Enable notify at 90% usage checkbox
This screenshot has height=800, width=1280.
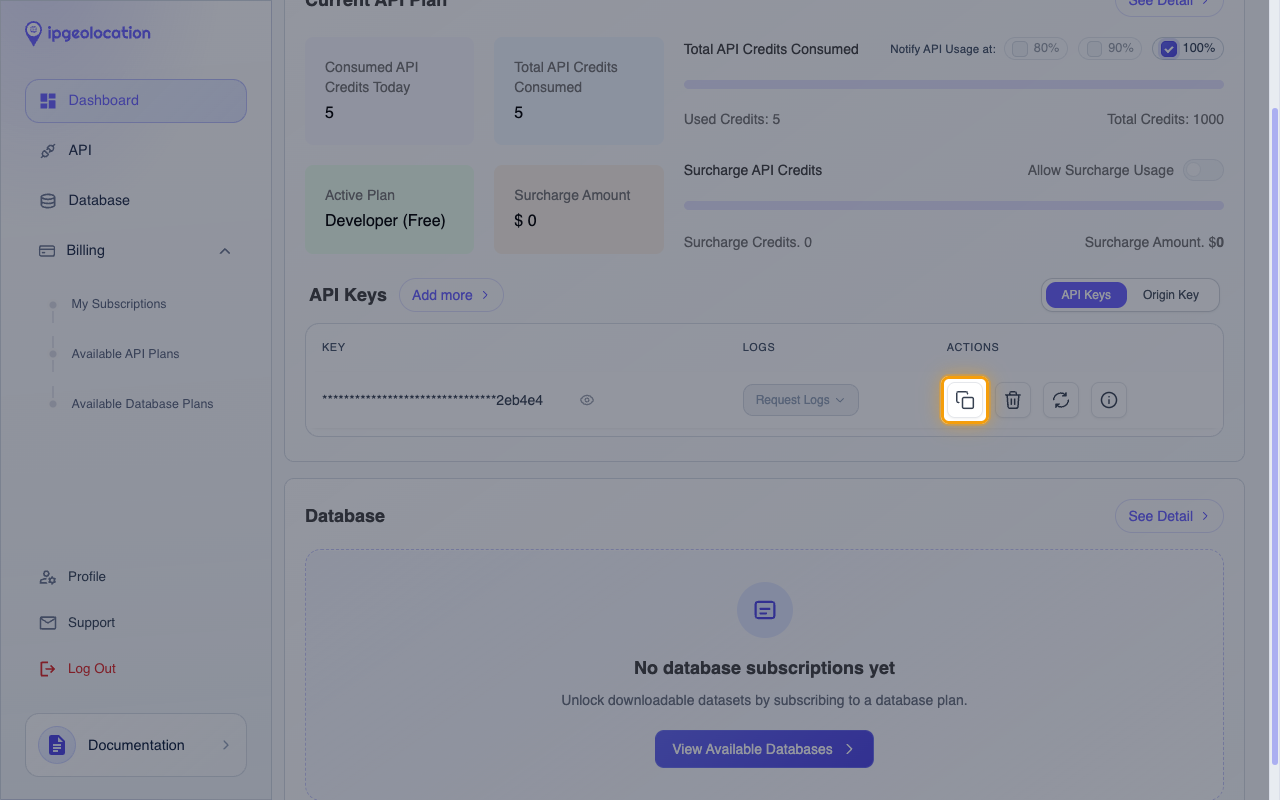pos(1095,49)
